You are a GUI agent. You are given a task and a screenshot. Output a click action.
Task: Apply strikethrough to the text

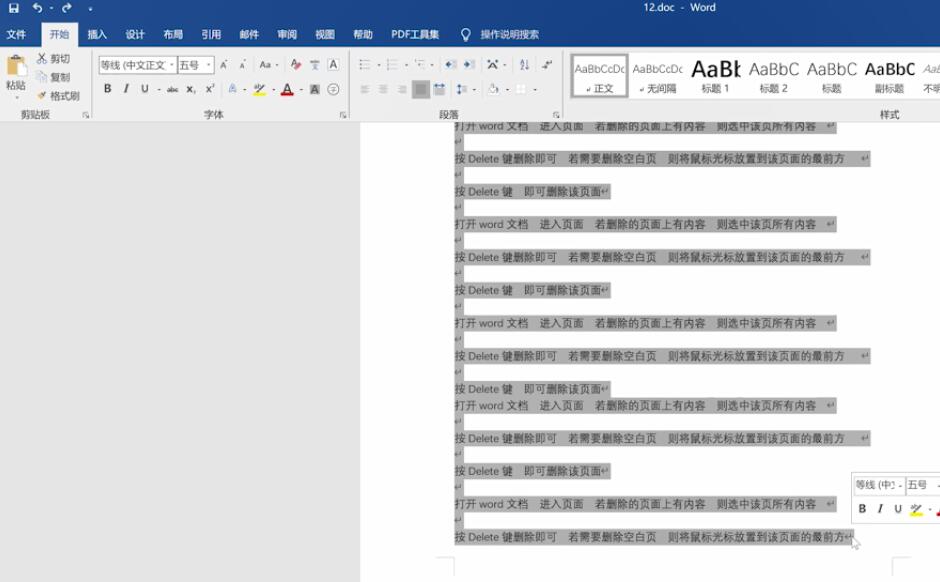pos(172,89)
